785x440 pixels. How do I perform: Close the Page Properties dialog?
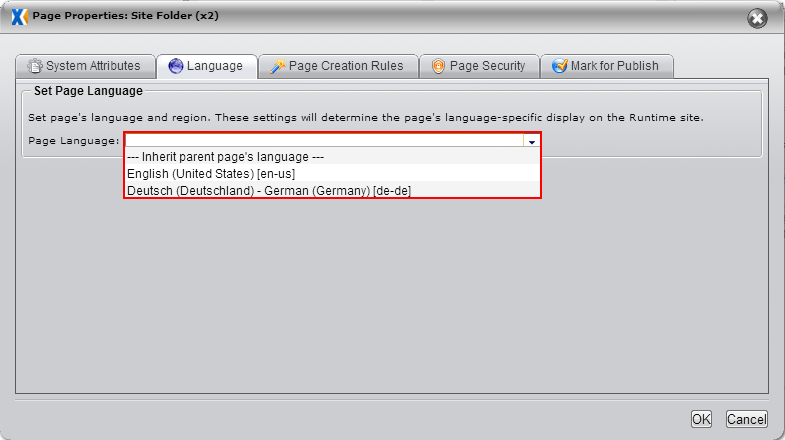tap(757, 19)
